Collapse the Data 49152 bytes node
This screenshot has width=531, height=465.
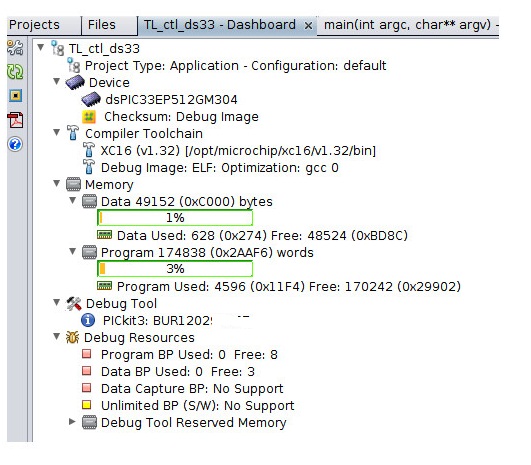tap(72, 200)
